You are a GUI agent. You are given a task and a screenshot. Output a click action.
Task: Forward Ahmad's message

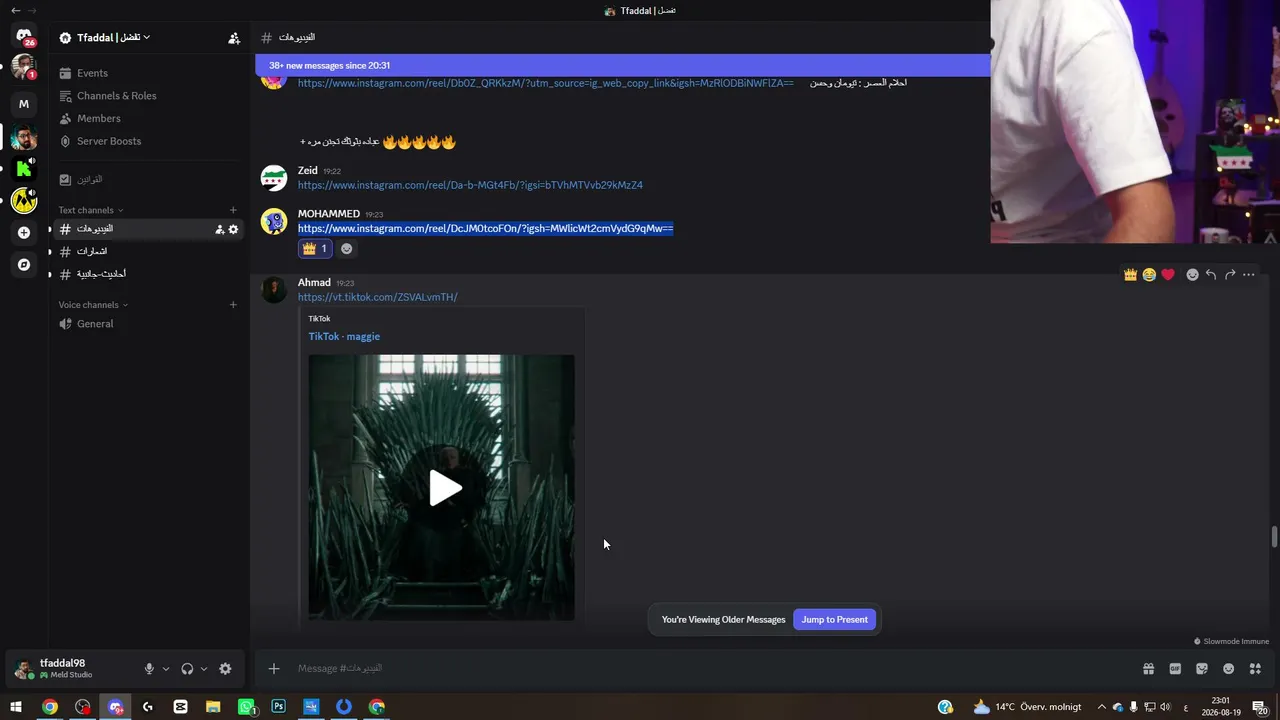[1230, 275]
